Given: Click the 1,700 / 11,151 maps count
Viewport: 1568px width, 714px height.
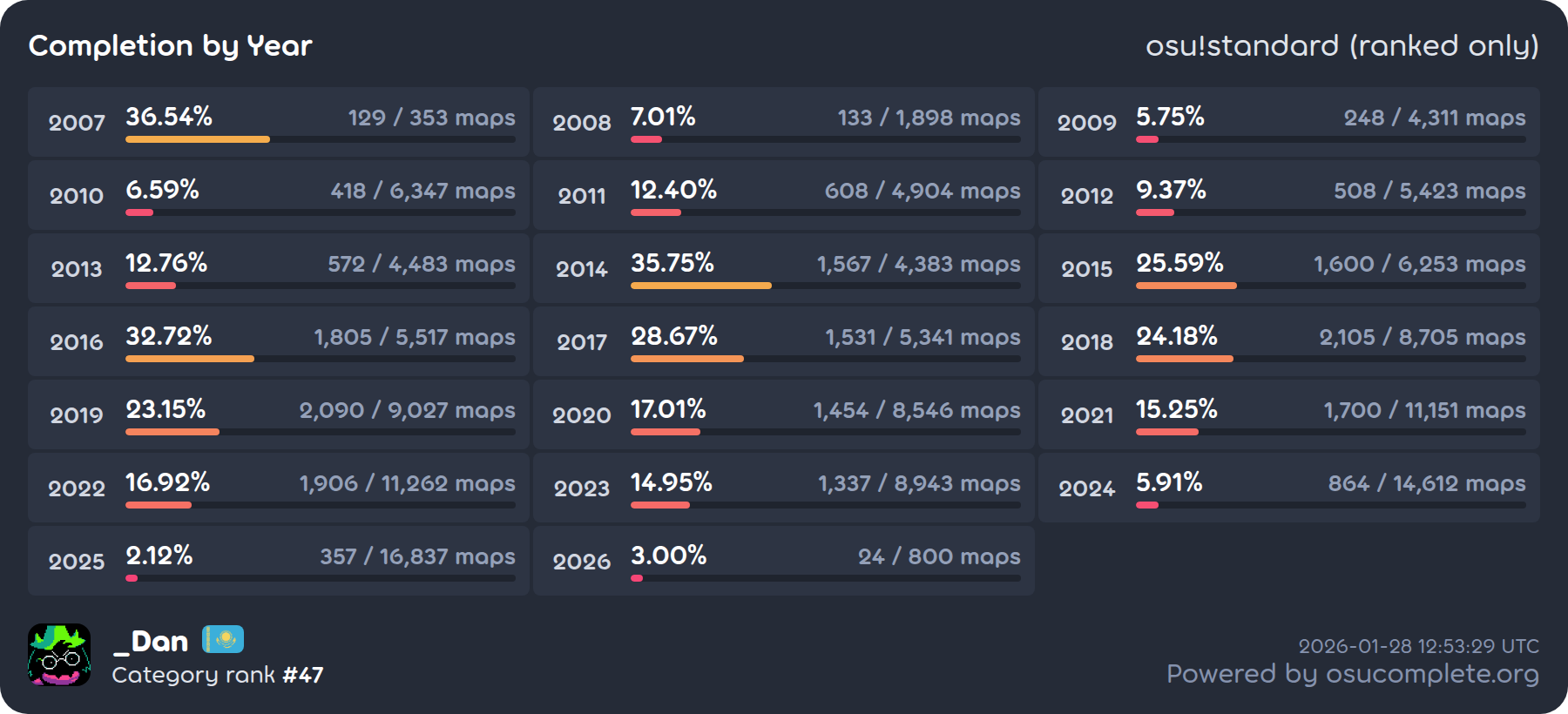Looking at the screenshot, I should click(1424, 410).
